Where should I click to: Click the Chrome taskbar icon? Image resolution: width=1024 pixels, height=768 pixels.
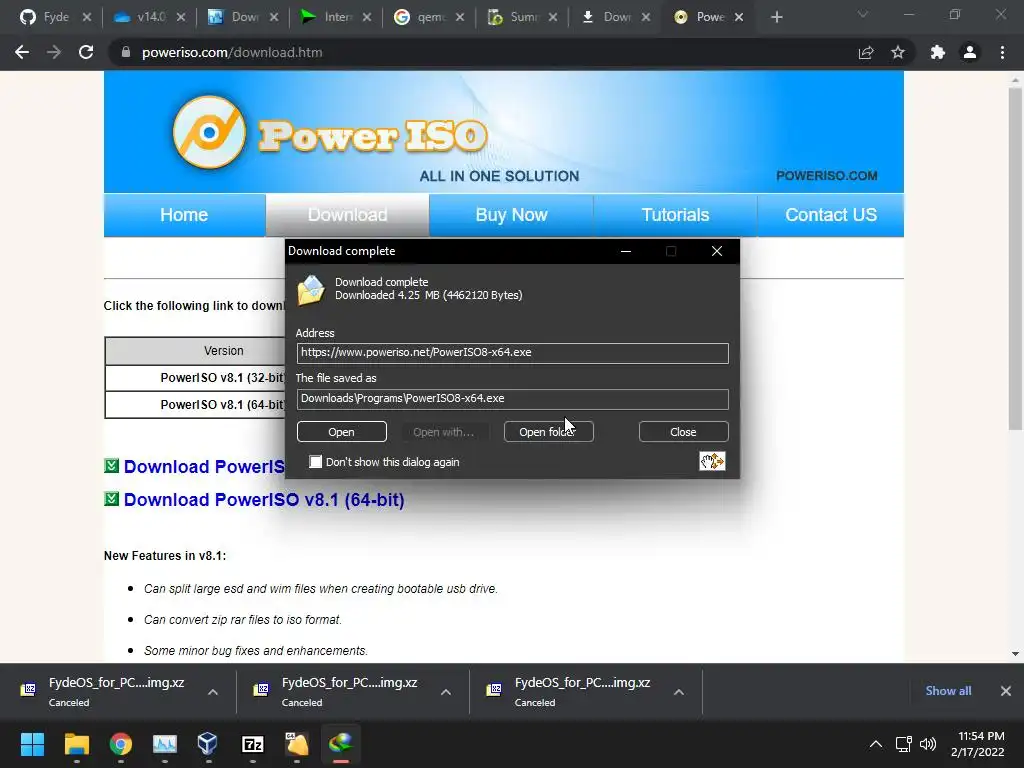click(x=120, y=744)
